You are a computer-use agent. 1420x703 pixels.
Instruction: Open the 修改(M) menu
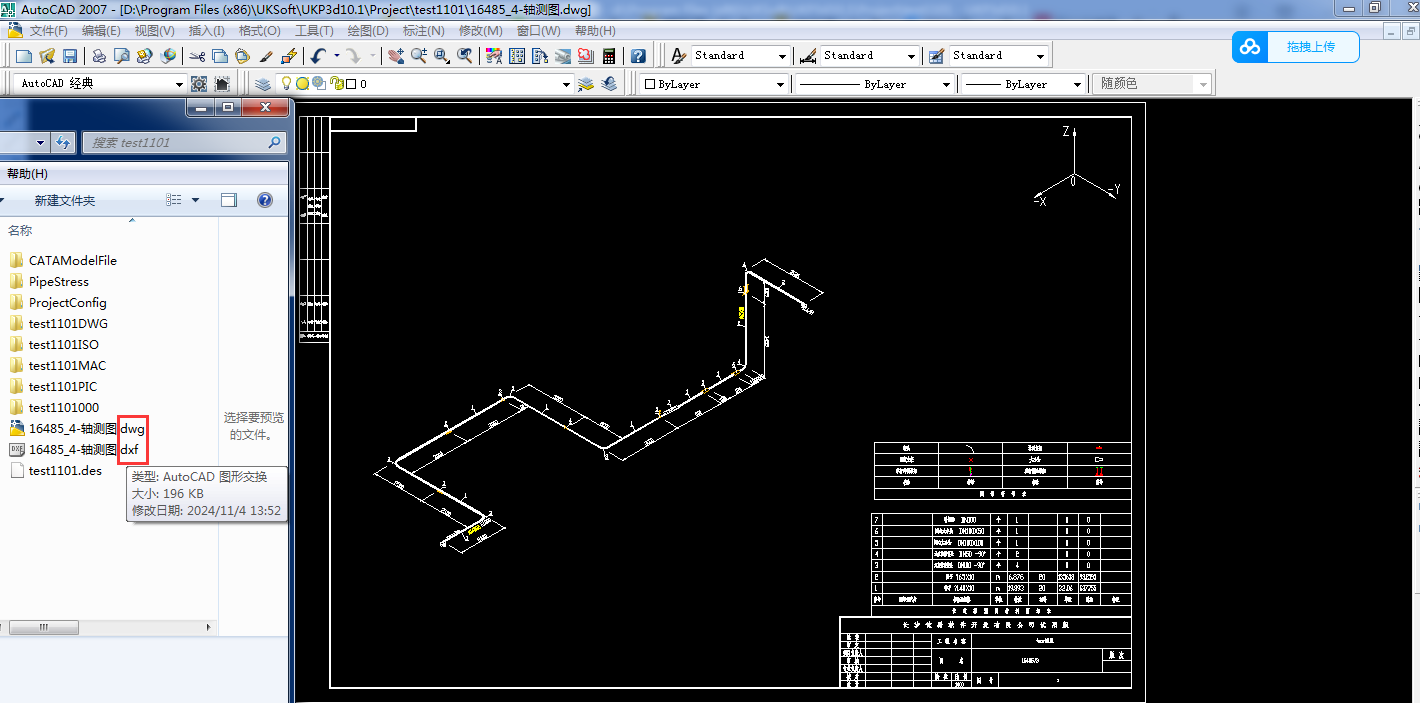[480, 31]
